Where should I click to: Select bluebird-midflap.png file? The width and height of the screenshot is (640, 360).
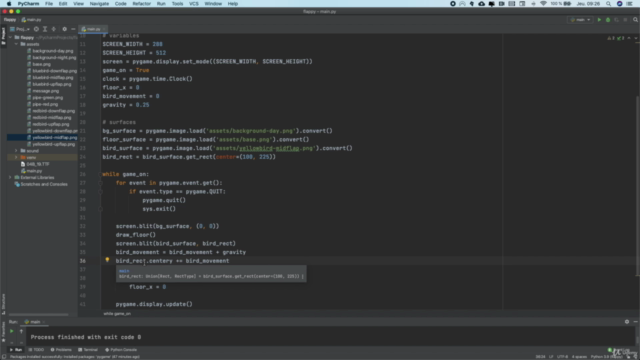pos(50,78)
